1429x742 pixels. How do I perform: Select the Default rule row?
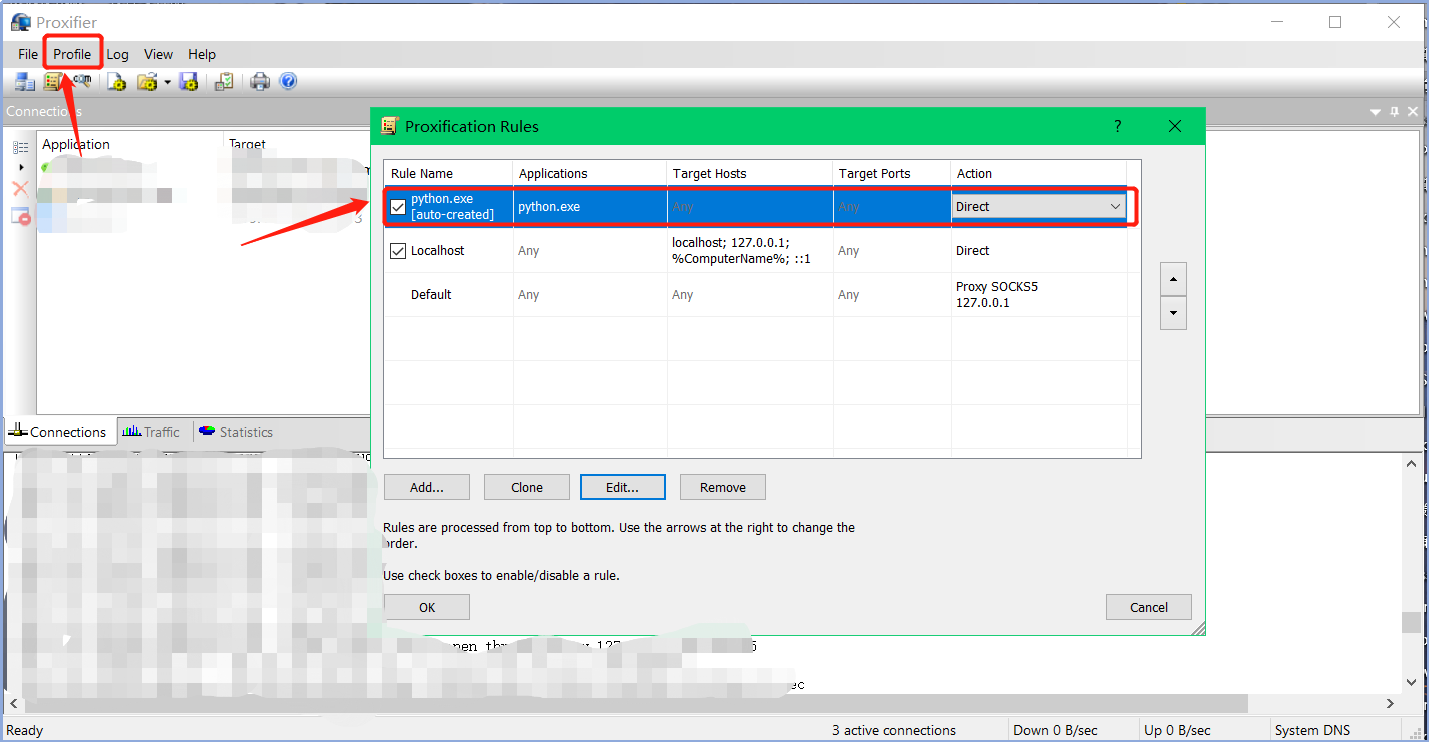762,295
